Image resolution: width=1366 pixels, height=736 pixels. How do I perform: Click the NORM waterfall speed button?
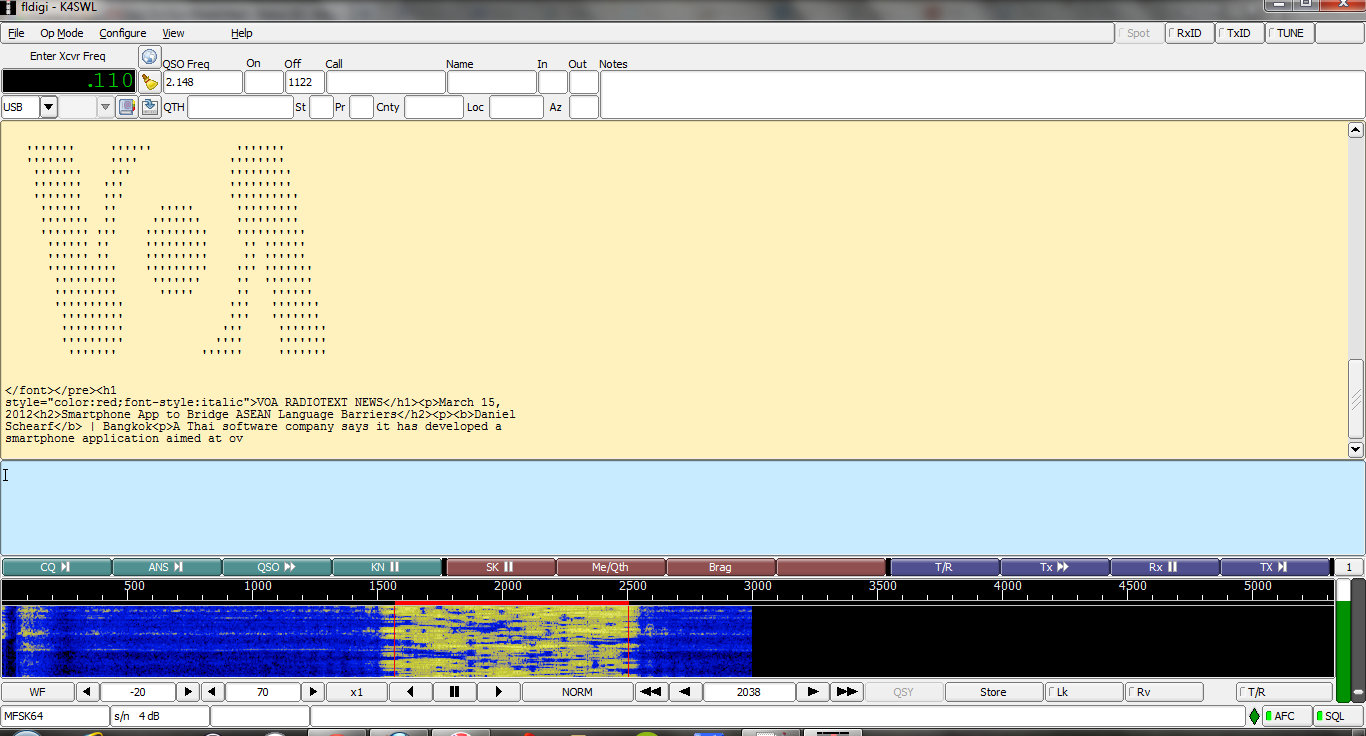pos(577,692)
